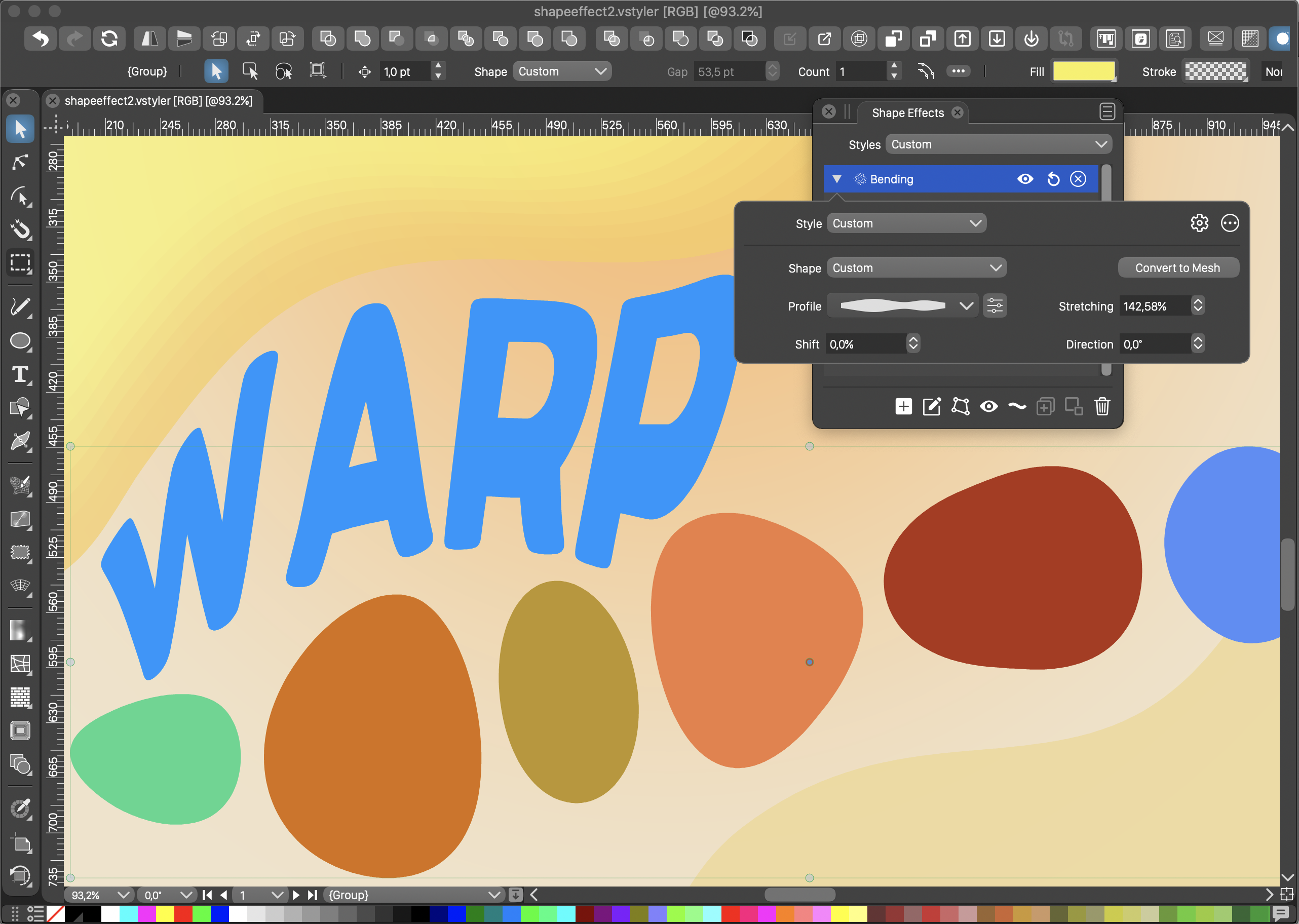Select the Eyedropper tool in the toolbox

20,808
